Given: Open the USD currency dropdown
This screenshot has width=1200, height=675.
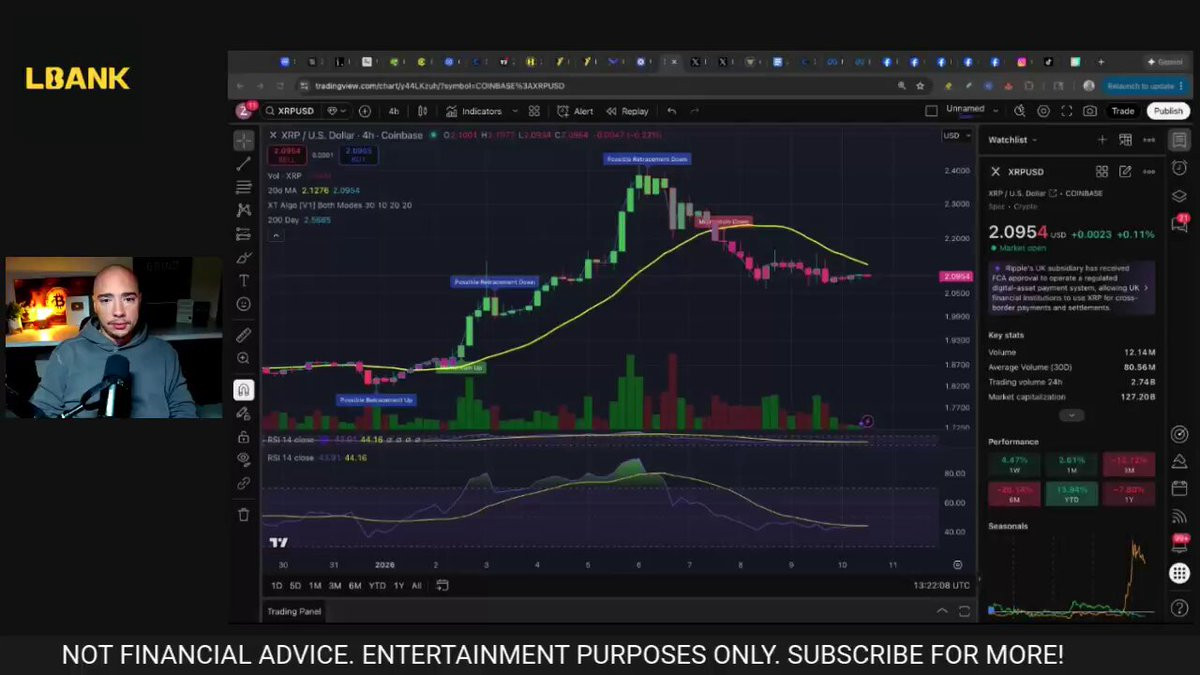Looking at the screenshot, I should 955,135.
